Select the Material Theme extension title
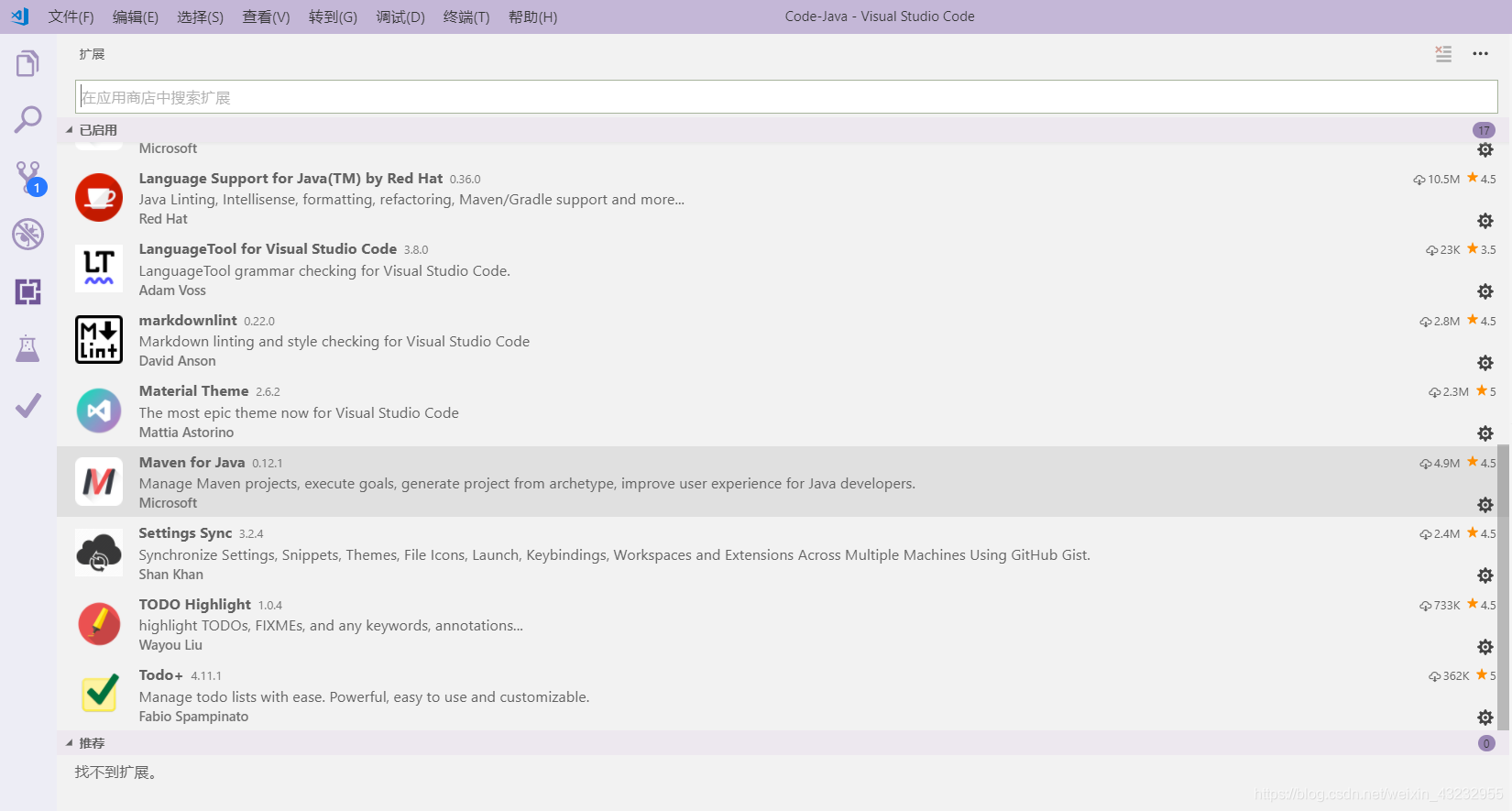This screenshot has height=811, width=1512. click(193, 391)
